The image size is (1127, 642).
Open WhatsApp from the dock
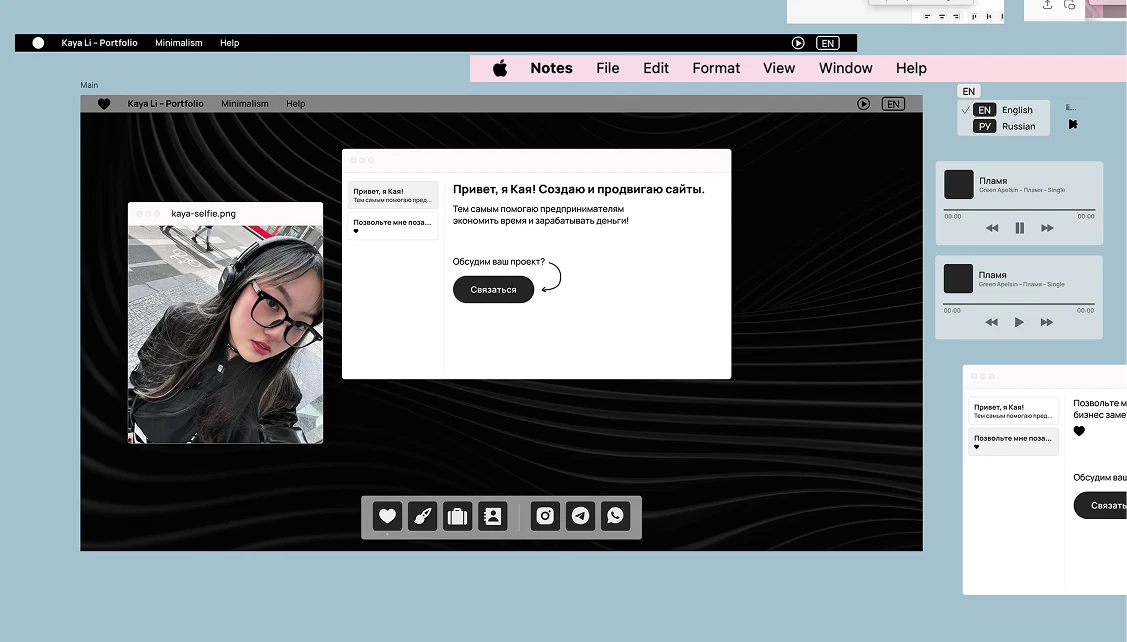coord(615,516)
